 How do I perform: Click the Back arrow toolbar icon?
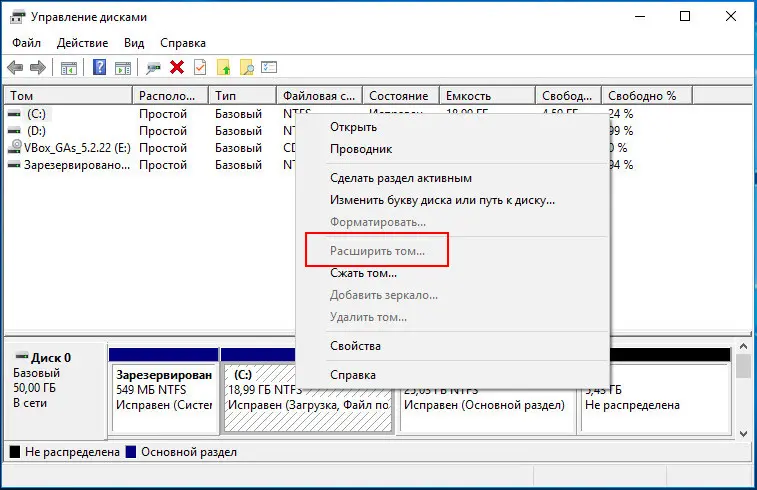15,68
